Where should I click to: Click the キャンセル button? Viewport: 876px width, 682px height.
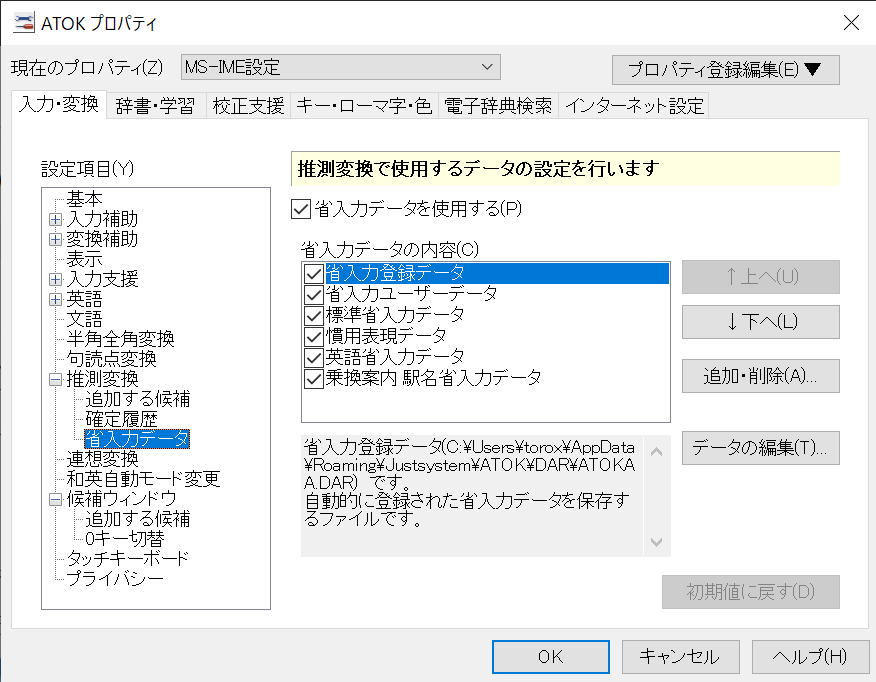[680, 657]
